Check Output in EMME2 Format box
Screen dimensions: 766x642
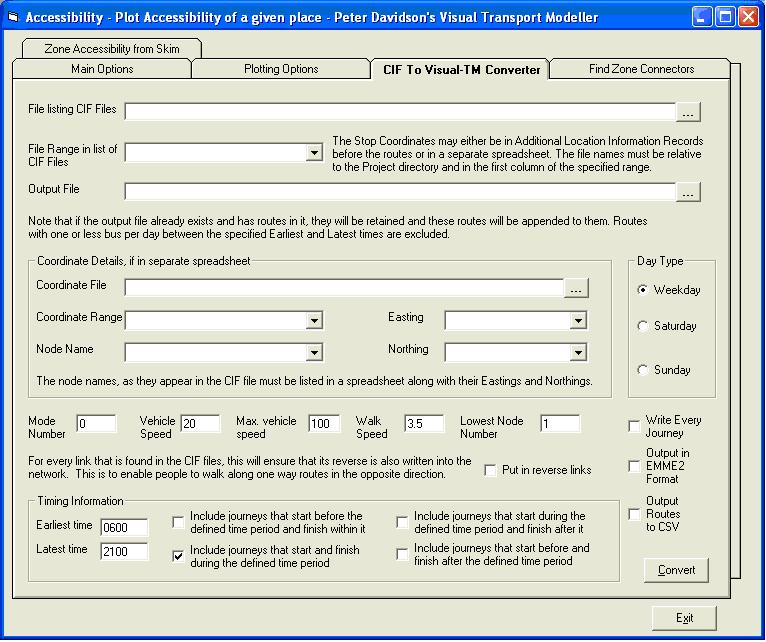[x=634, y=466]
